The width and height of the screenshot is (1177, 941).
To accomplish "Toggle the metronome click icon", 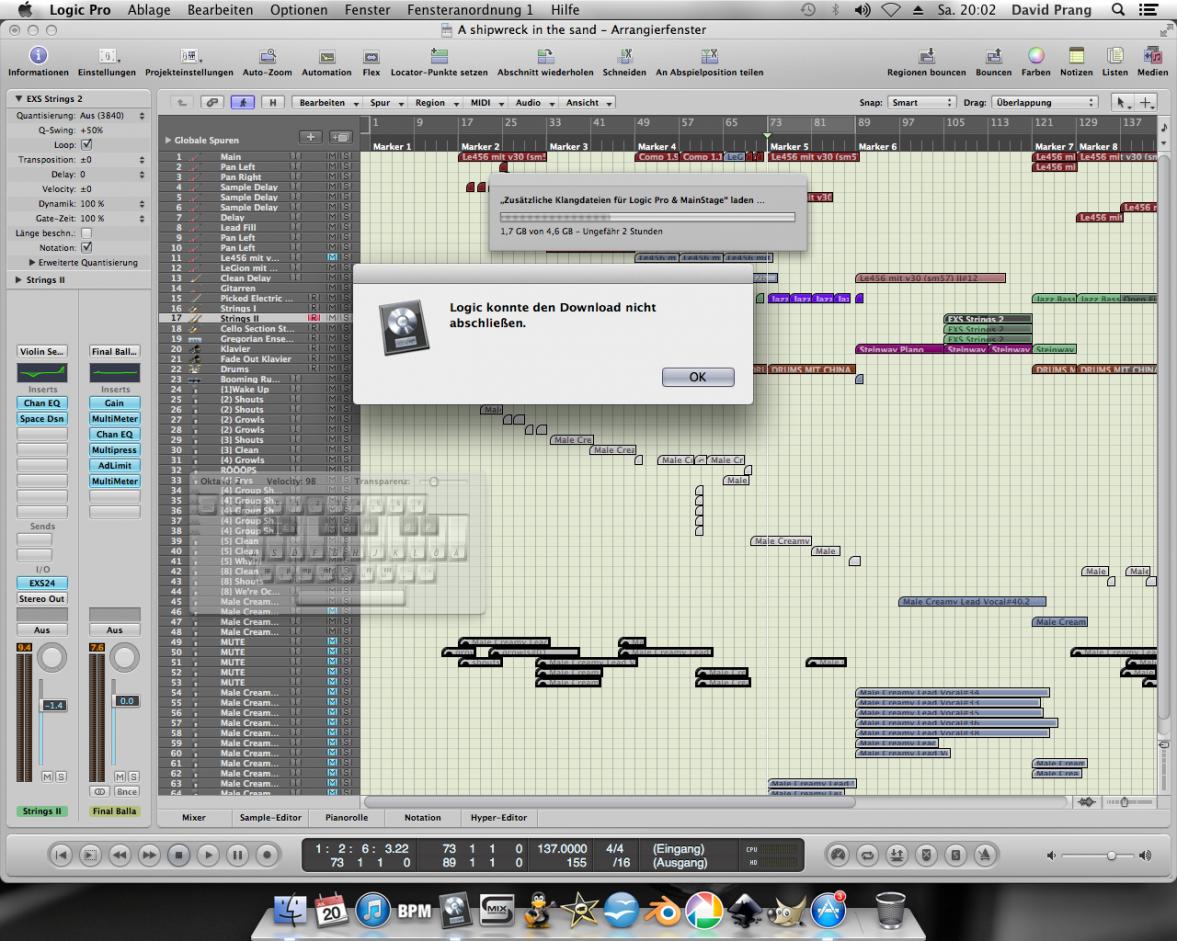I will (x=985, y=855).
